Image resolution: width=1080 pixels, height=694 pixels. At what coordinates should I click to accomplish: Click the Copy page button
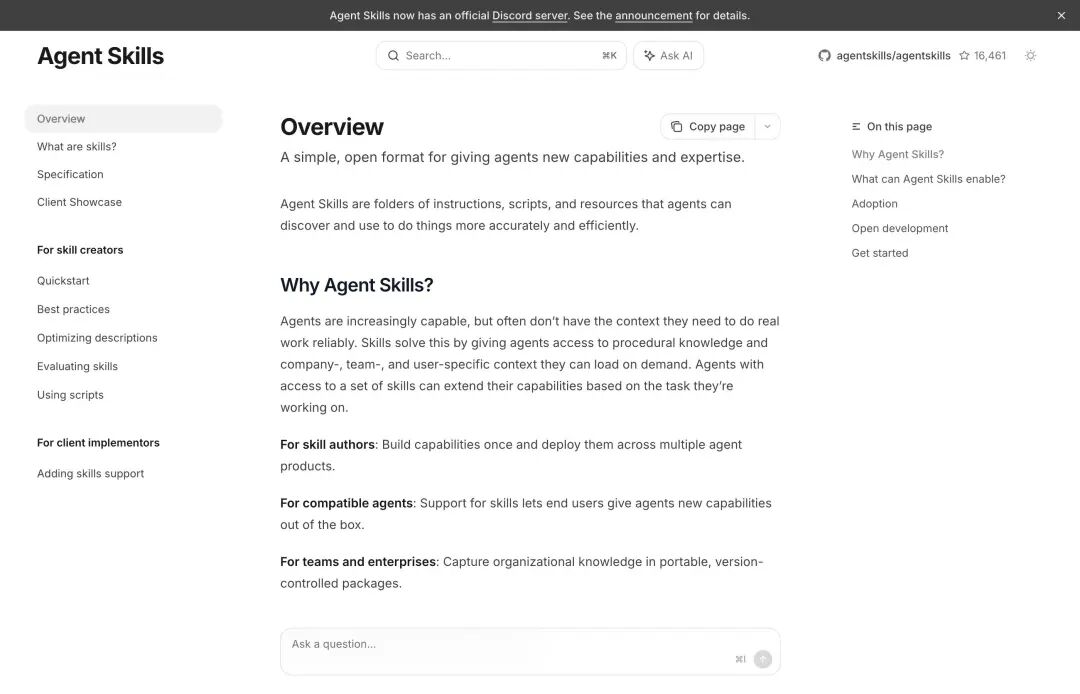[708, 127]
